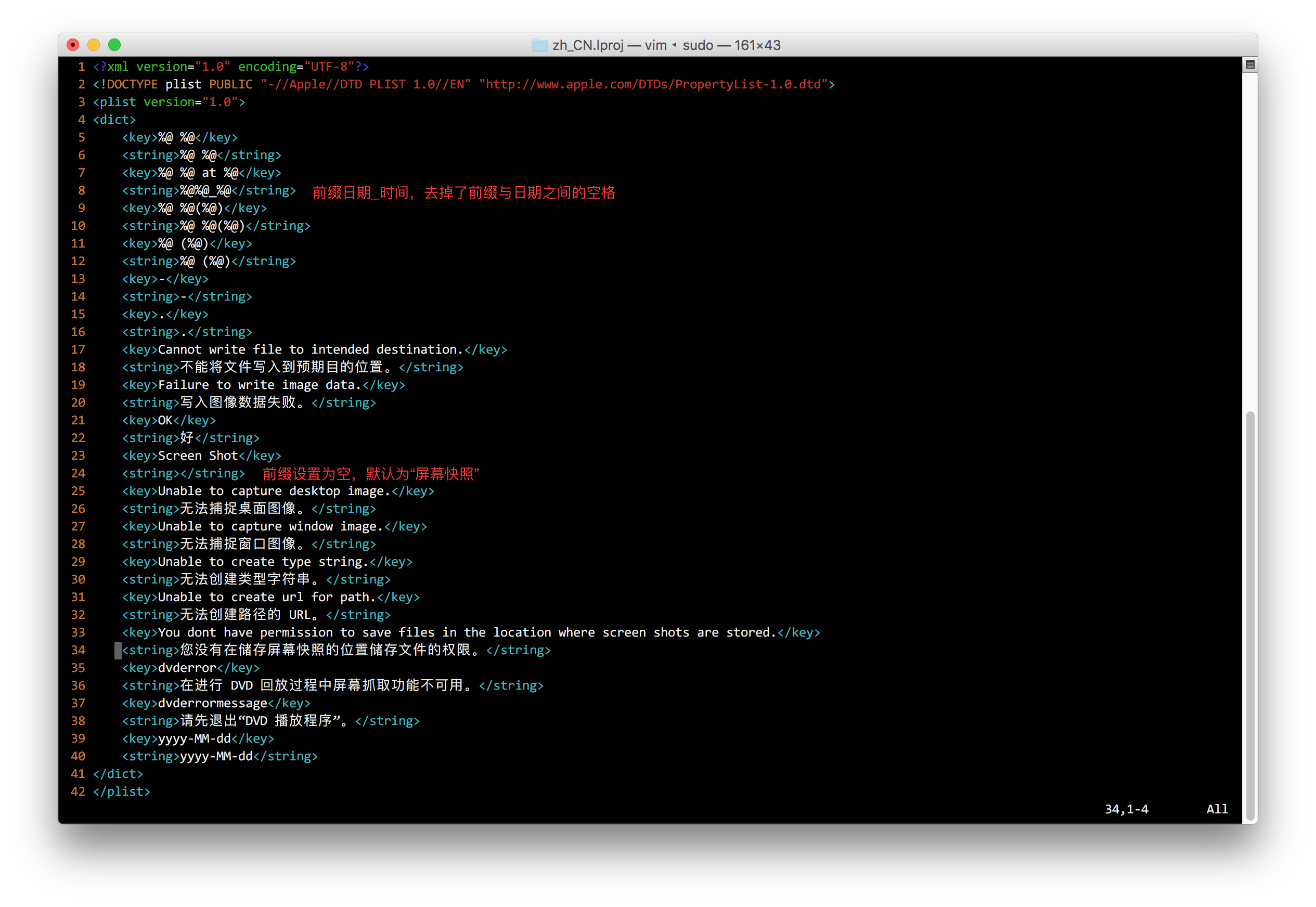Click the 34,1-4 cursor position indicator

click(x=1126, y=809)
